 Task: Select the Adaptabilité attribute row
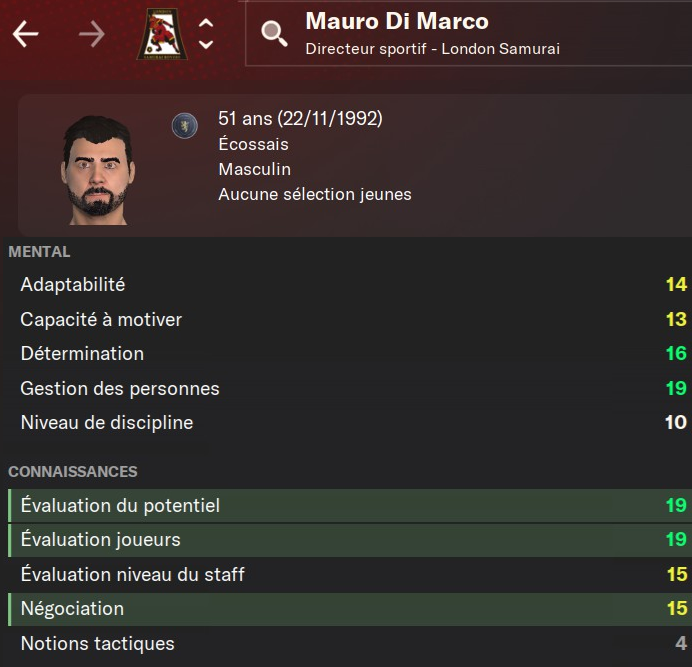pos(346,285)
